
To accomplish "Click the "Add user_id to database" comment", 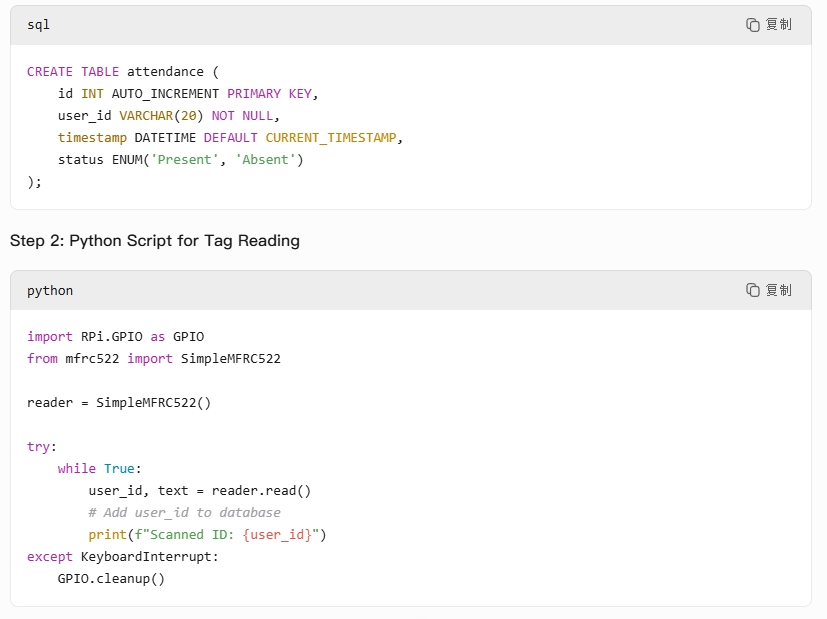I will point(184,513).
